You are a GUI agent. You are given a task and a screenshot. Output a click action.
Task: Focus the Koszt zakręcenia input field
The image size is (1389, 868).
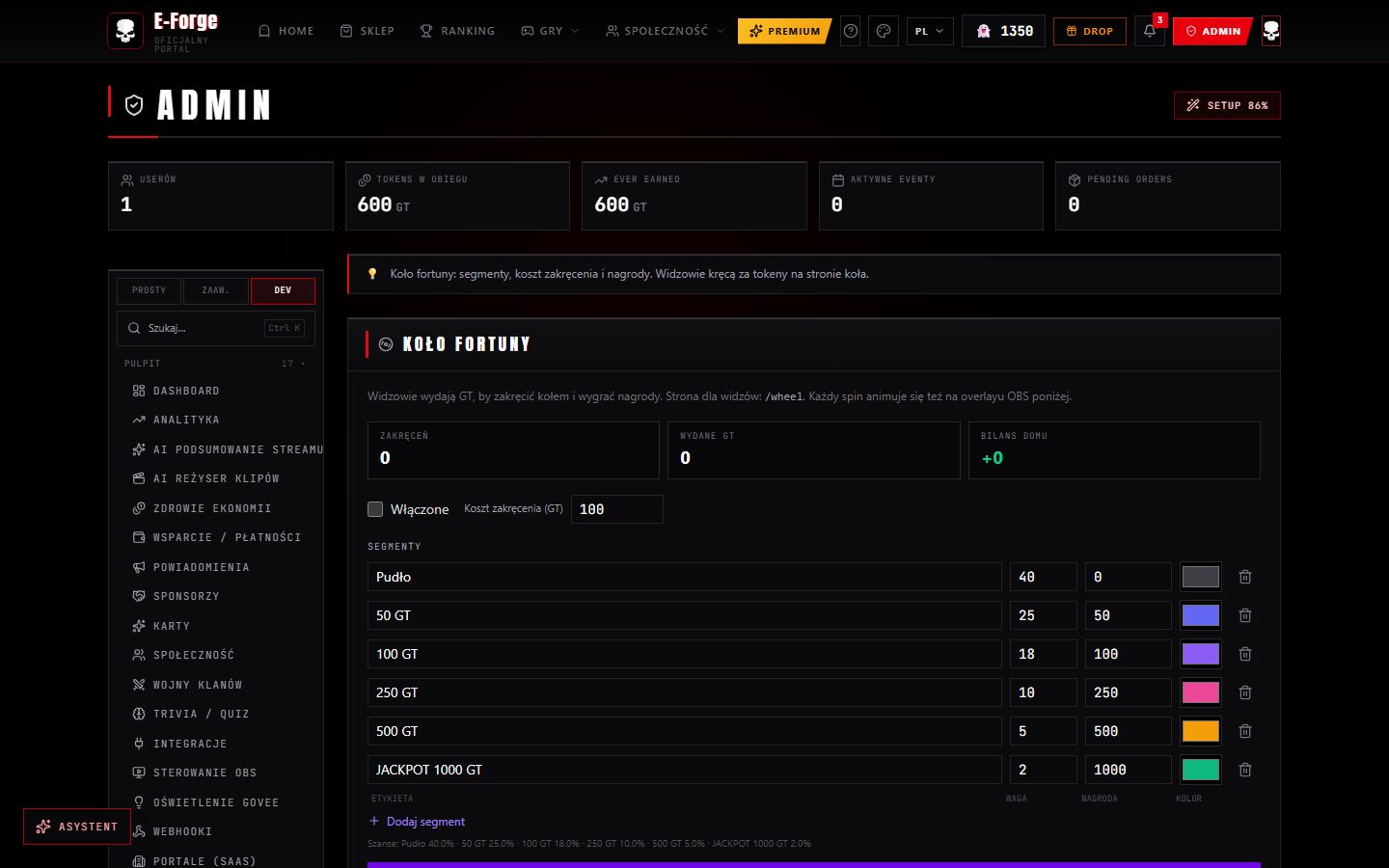[617, 509]
